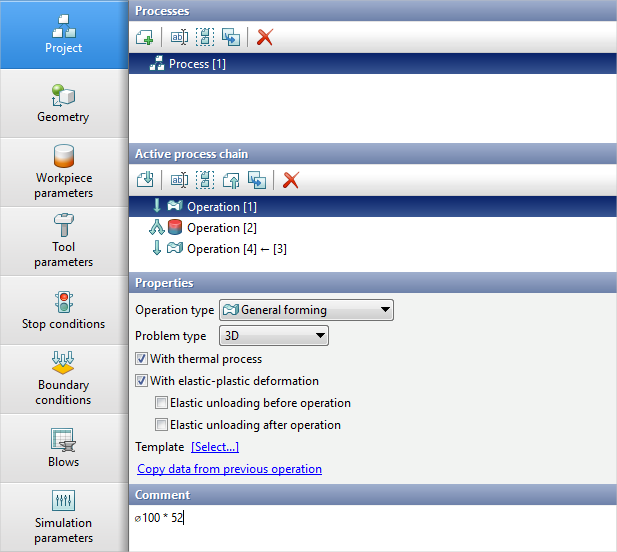Screen dimensions: 617x552
Task: Switch to the Geometry tab
Action: pyautogui.click(x=64, y=103)
